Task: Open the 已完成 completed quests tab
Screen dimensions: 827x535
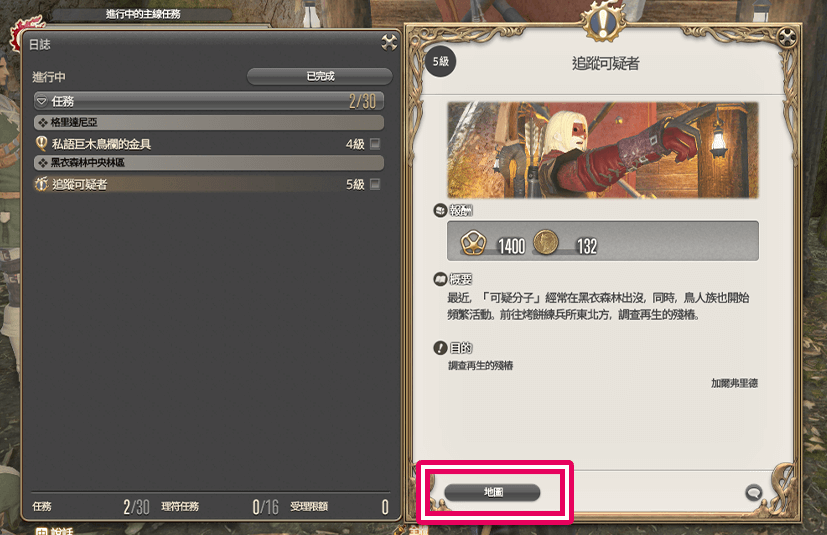Action: tap(320, 77)
